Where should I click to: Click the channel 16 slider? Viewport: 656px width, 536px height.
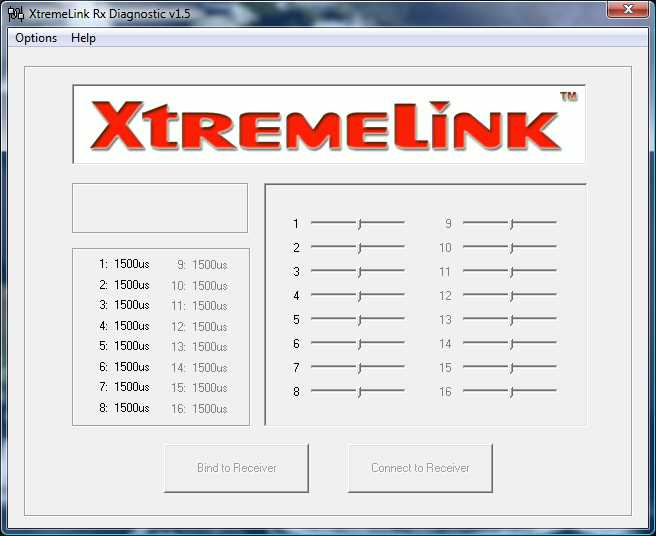coord(510,391)
